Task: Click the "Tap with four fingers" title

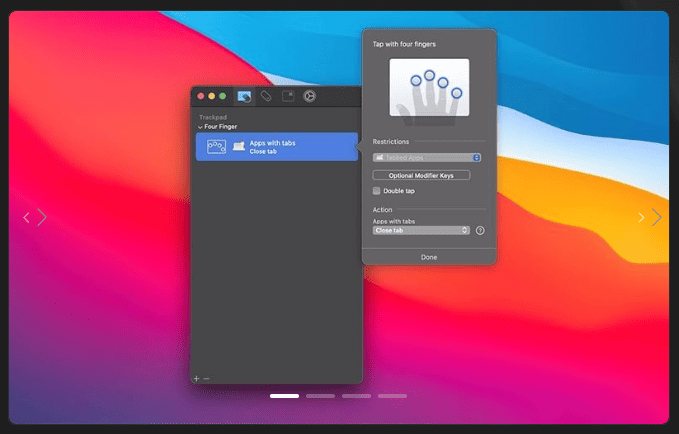Action: pos(404,44)
